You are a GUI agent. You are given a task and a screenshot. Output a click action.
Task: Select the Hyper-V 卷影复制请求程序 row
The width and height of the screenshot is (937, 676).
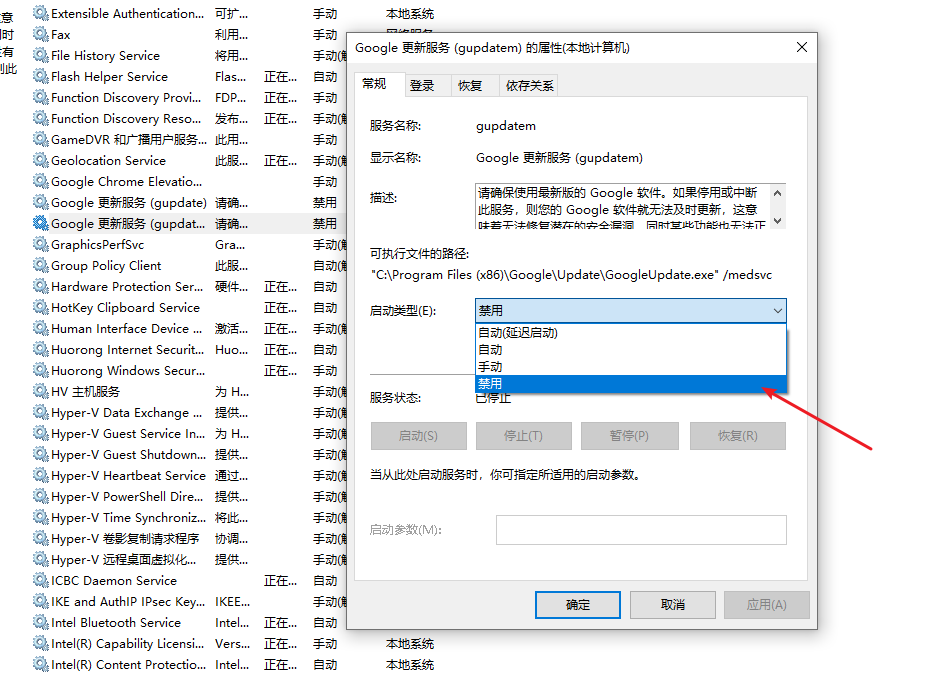(x=189, y=539)
